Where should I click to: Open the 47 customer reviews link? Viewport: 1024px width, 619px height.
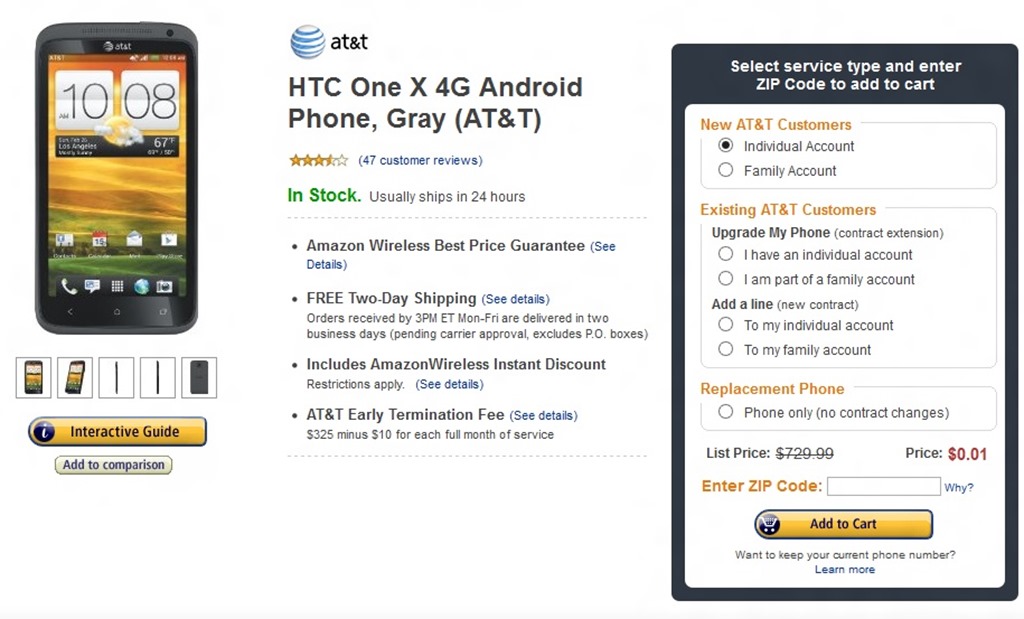pos(420,160)
